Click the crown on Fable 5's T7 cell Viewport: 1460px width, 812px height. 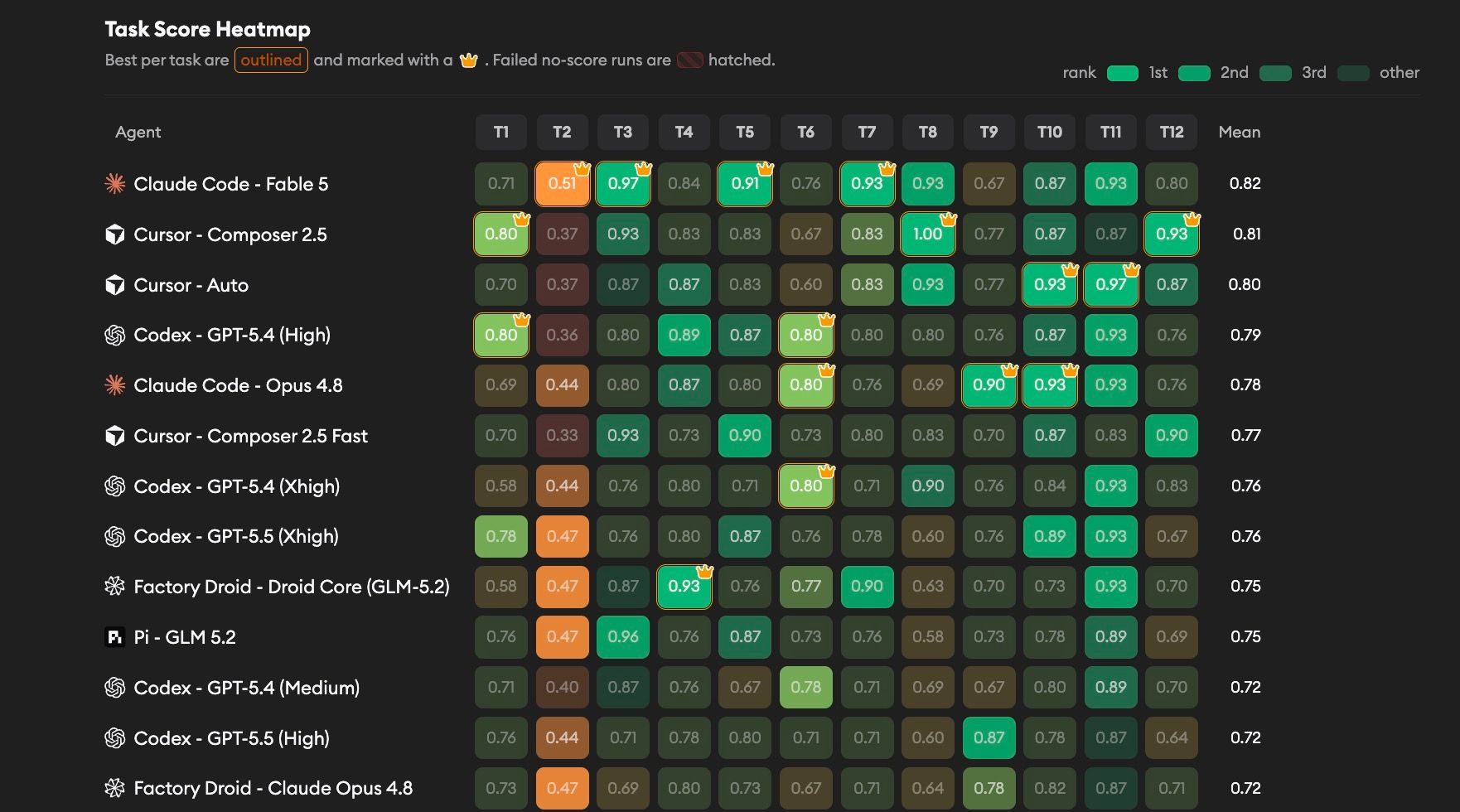coord(887,169)
